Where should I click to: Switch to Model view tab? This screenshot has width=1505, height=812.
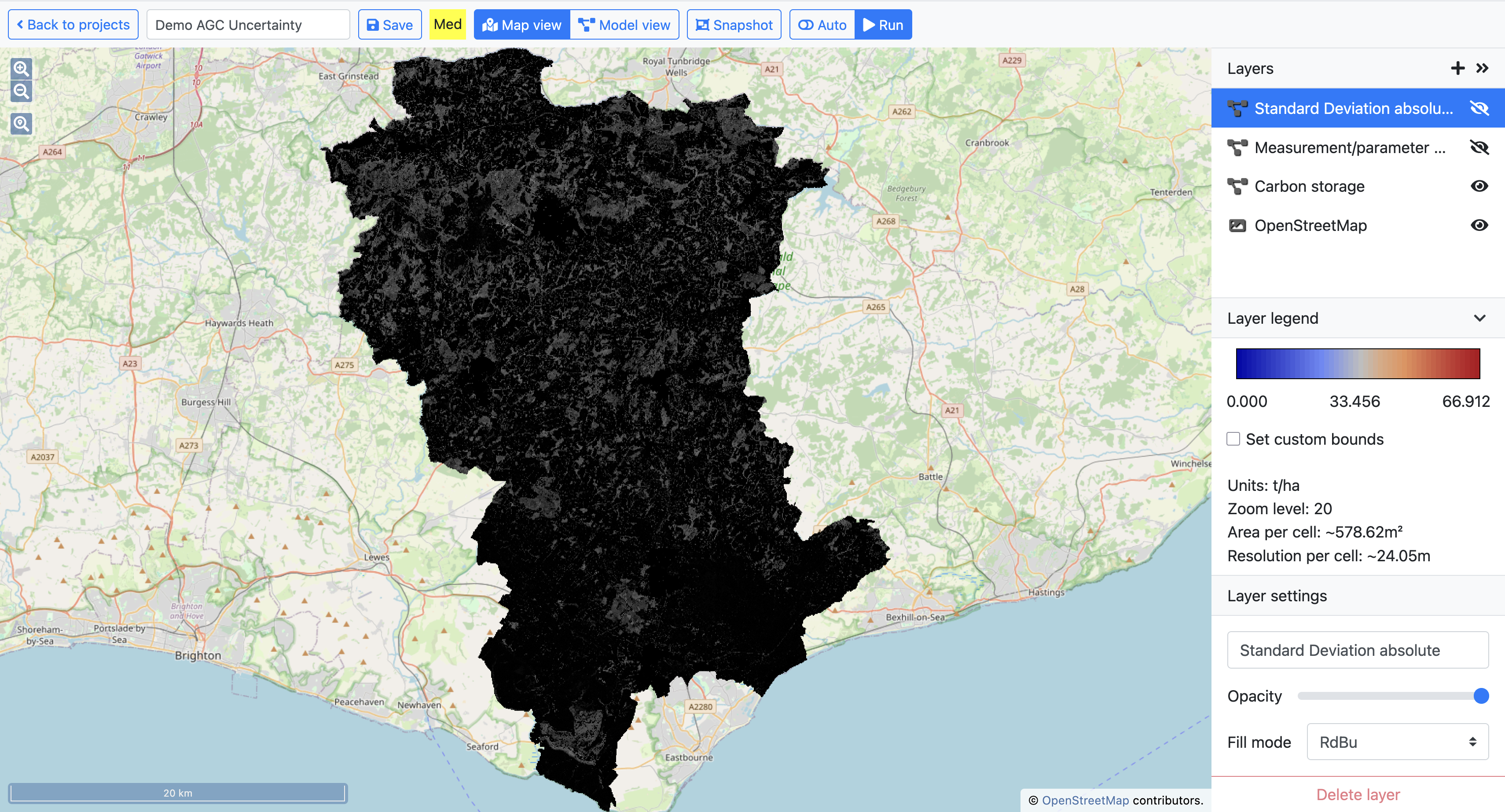[x=624, y=25]
